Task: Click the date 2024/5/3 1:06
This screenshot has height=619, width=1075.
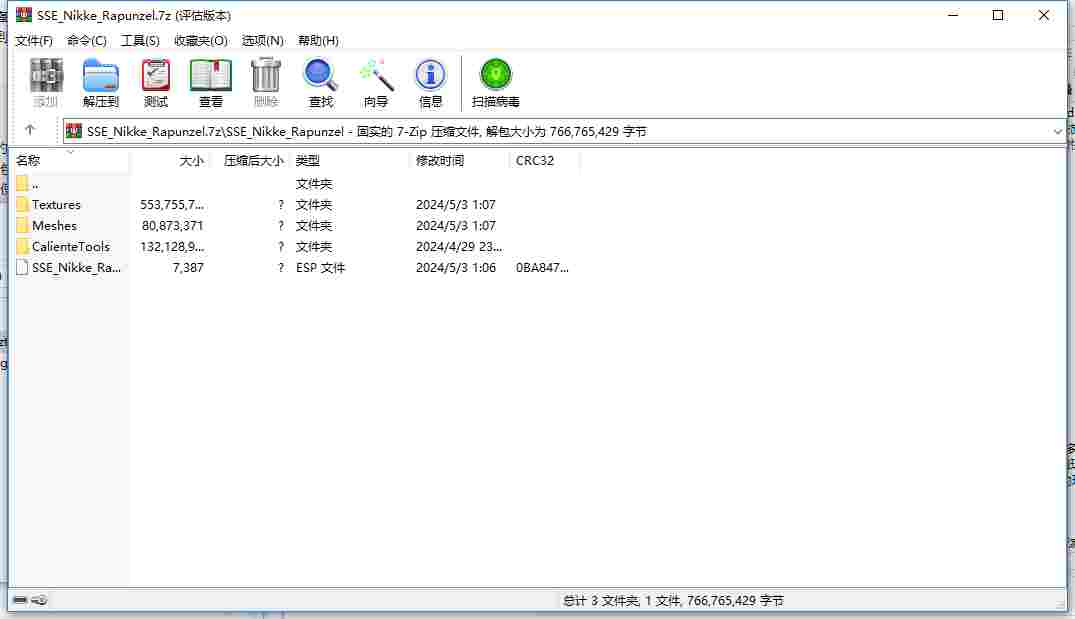Action: click(455, 267)
